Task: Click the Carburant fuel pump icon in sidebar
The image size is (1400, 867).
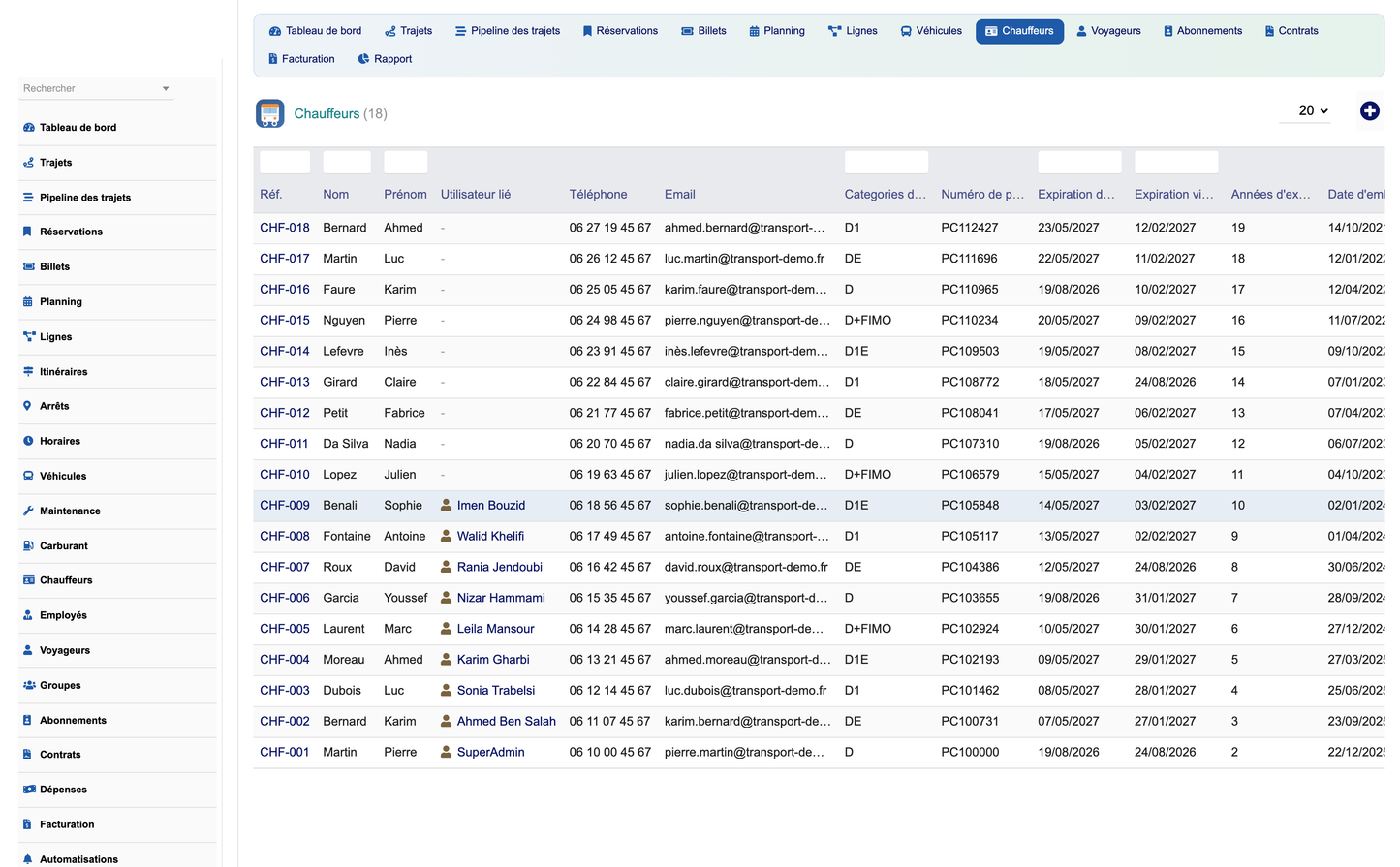Action: [x=28, y=545]
